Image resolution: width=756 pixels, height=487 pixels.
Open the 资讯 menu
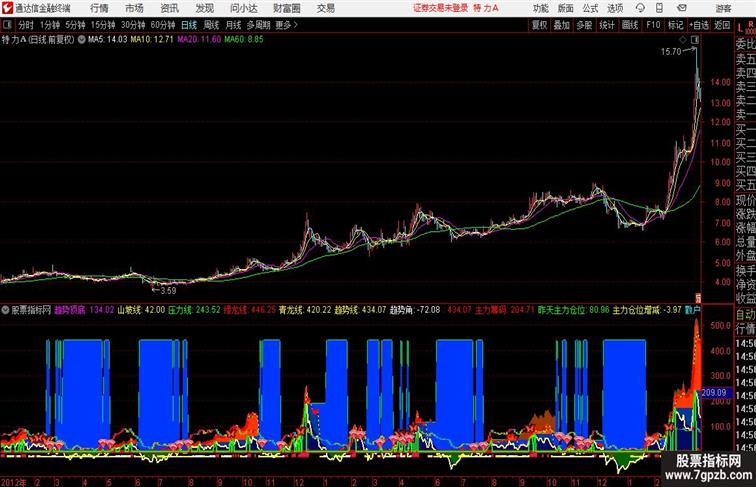point(169,8)
